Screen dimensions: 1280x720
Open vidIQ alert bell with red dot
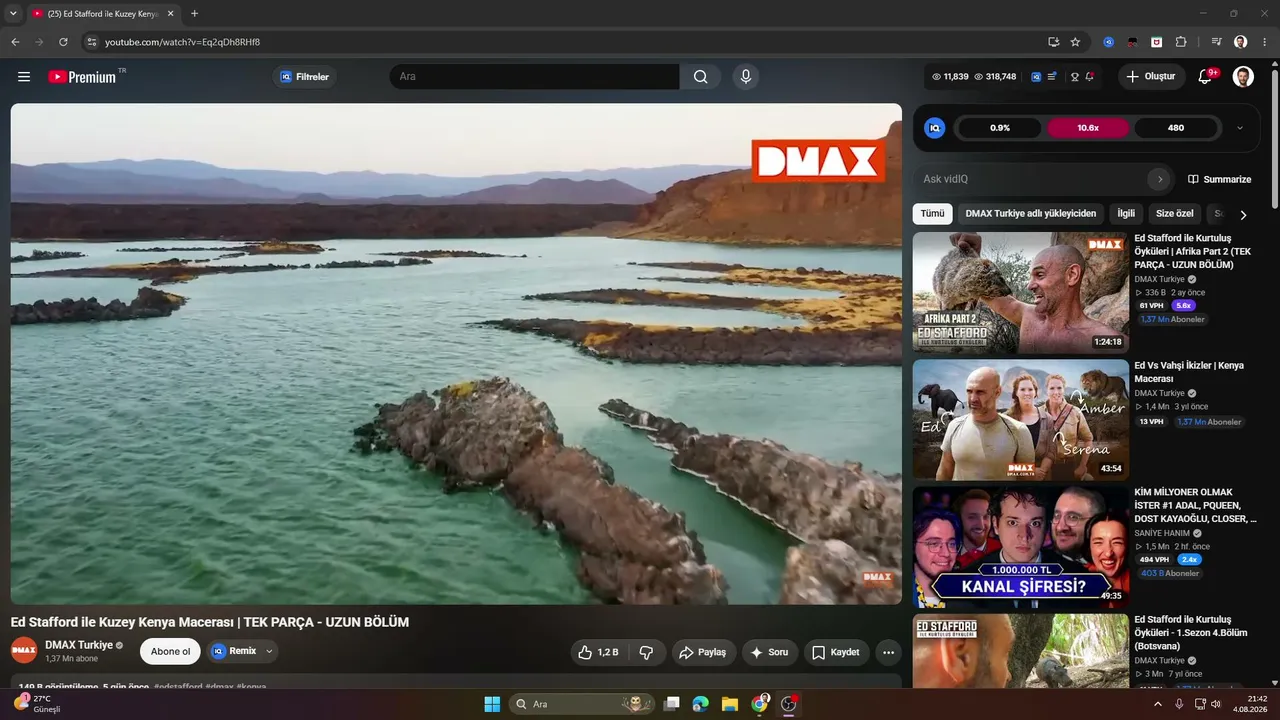pos(1089,77)
